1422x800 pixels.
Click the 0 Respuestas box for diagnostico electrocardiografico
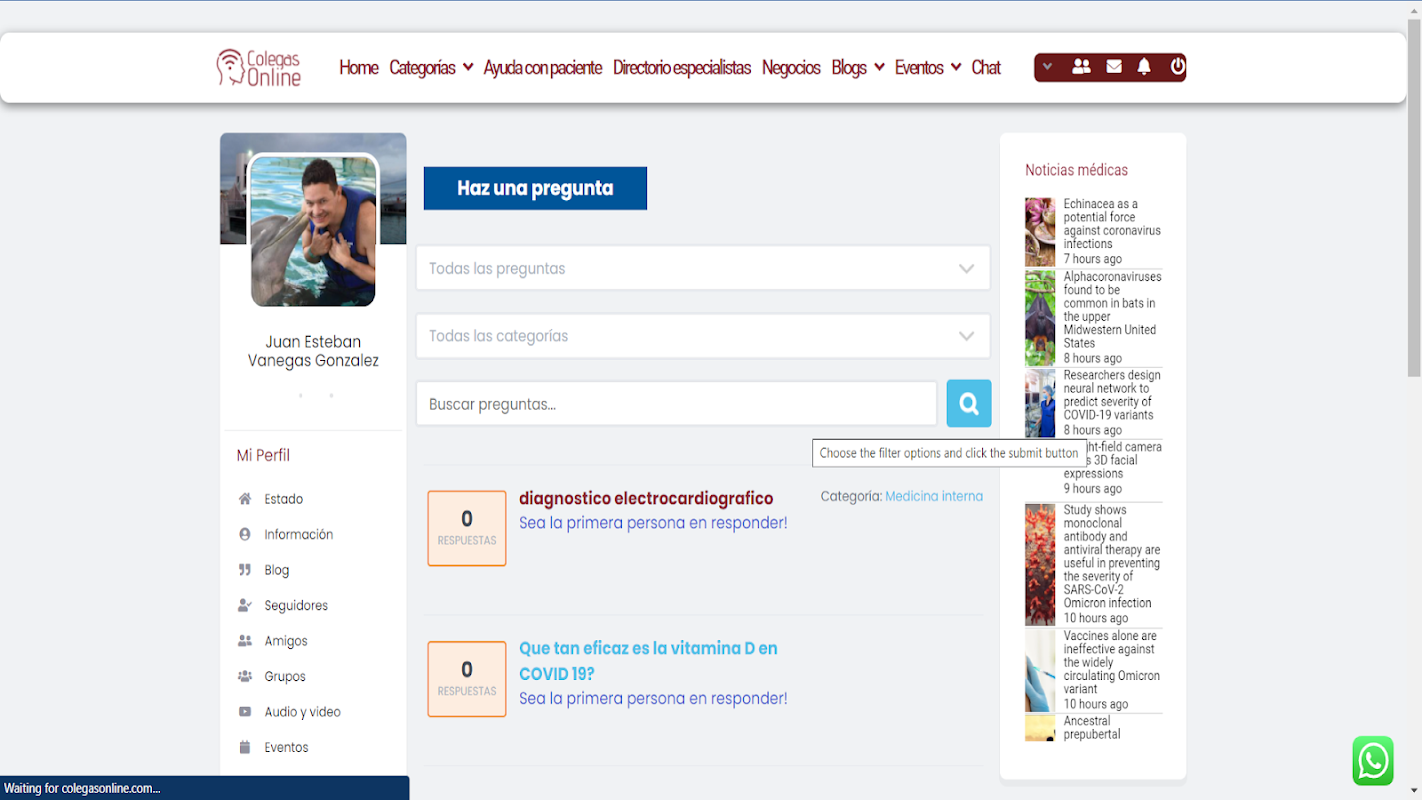(x=467, y=528)
